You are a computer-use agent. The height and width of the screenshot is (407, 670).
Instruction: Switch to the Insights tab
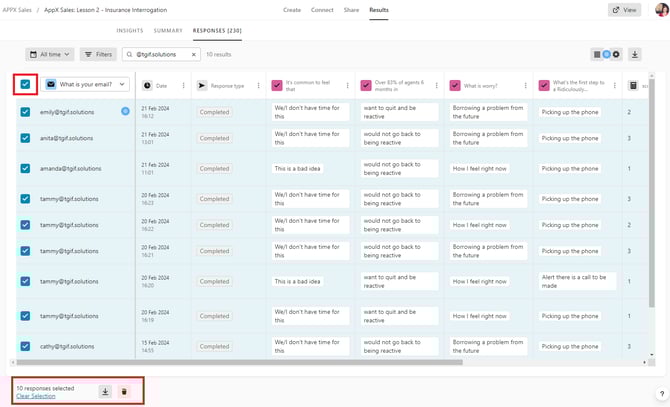tap(130, 31)
